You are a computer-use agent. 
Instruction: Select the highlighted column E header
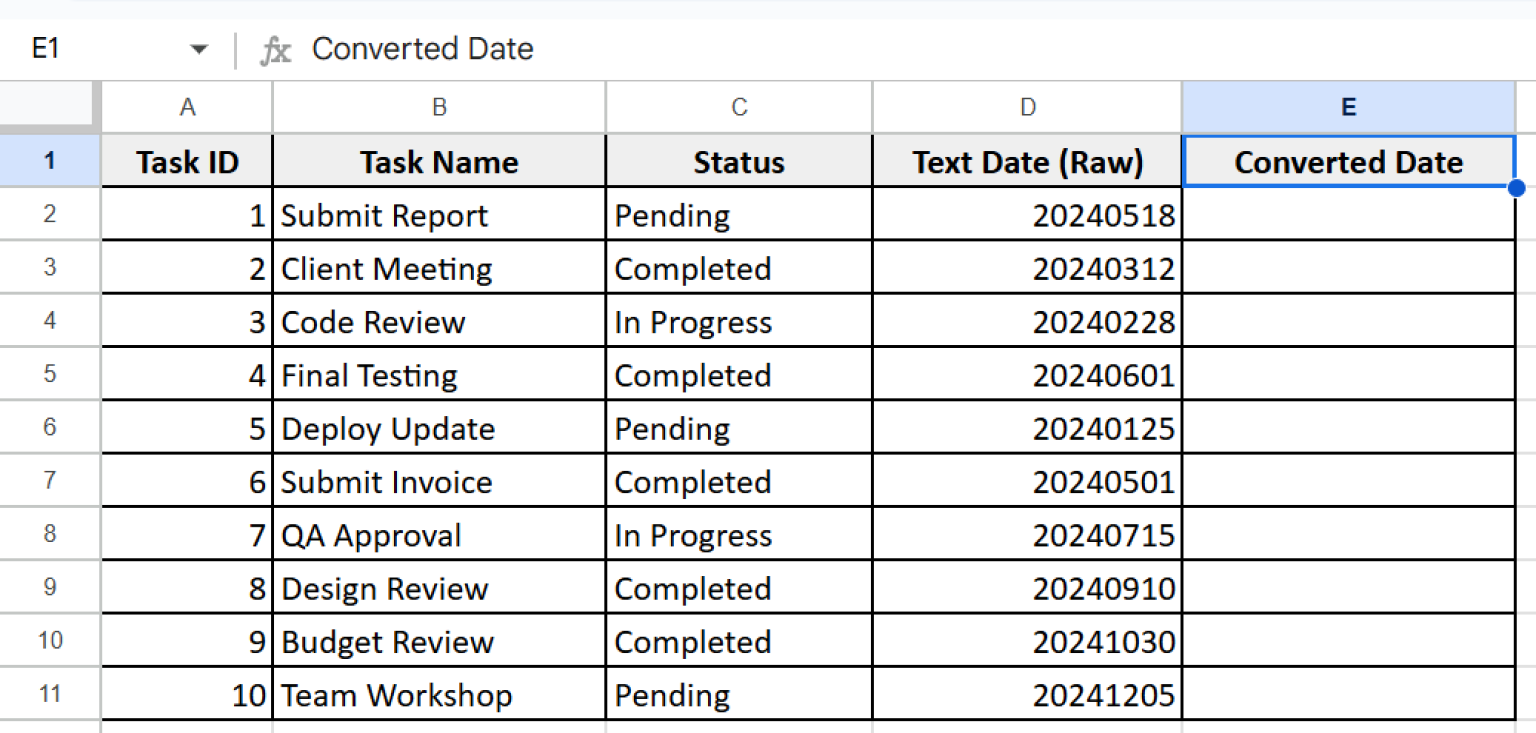point(1348,106)
